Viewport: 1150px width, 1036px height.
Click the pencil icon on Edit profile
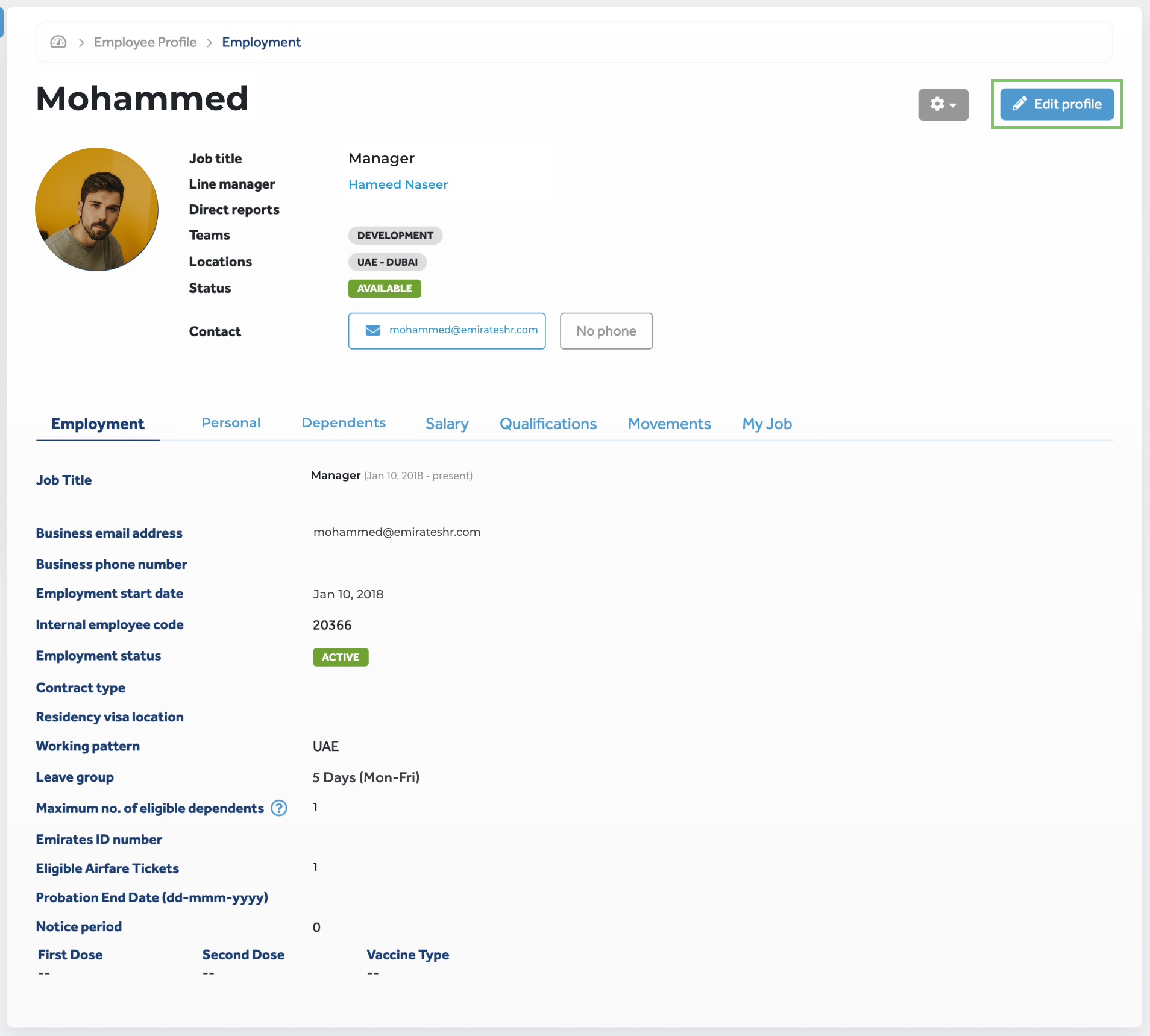1019,104
